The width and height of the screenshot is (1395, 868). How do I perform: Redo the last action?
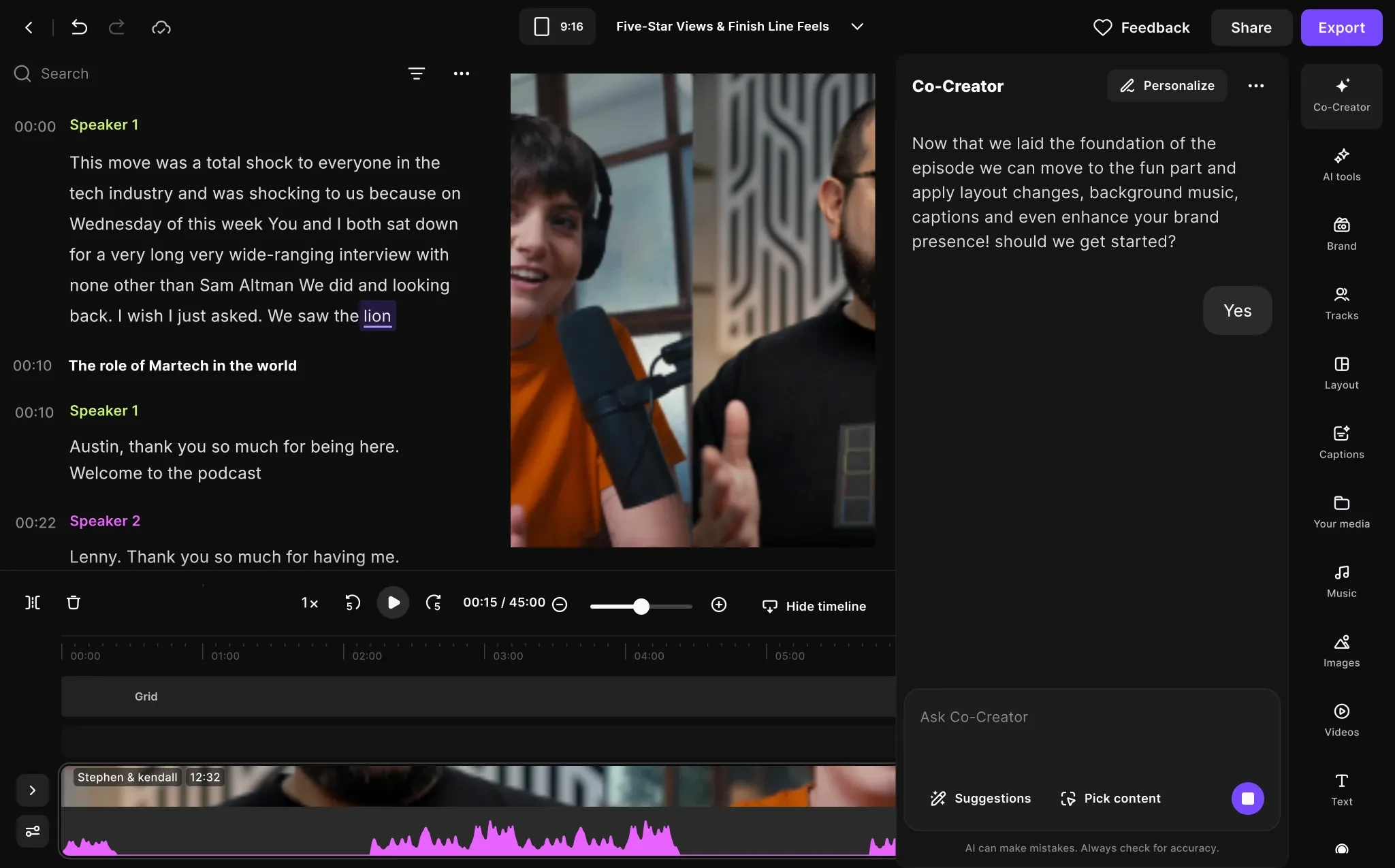[x=117, y=27]
